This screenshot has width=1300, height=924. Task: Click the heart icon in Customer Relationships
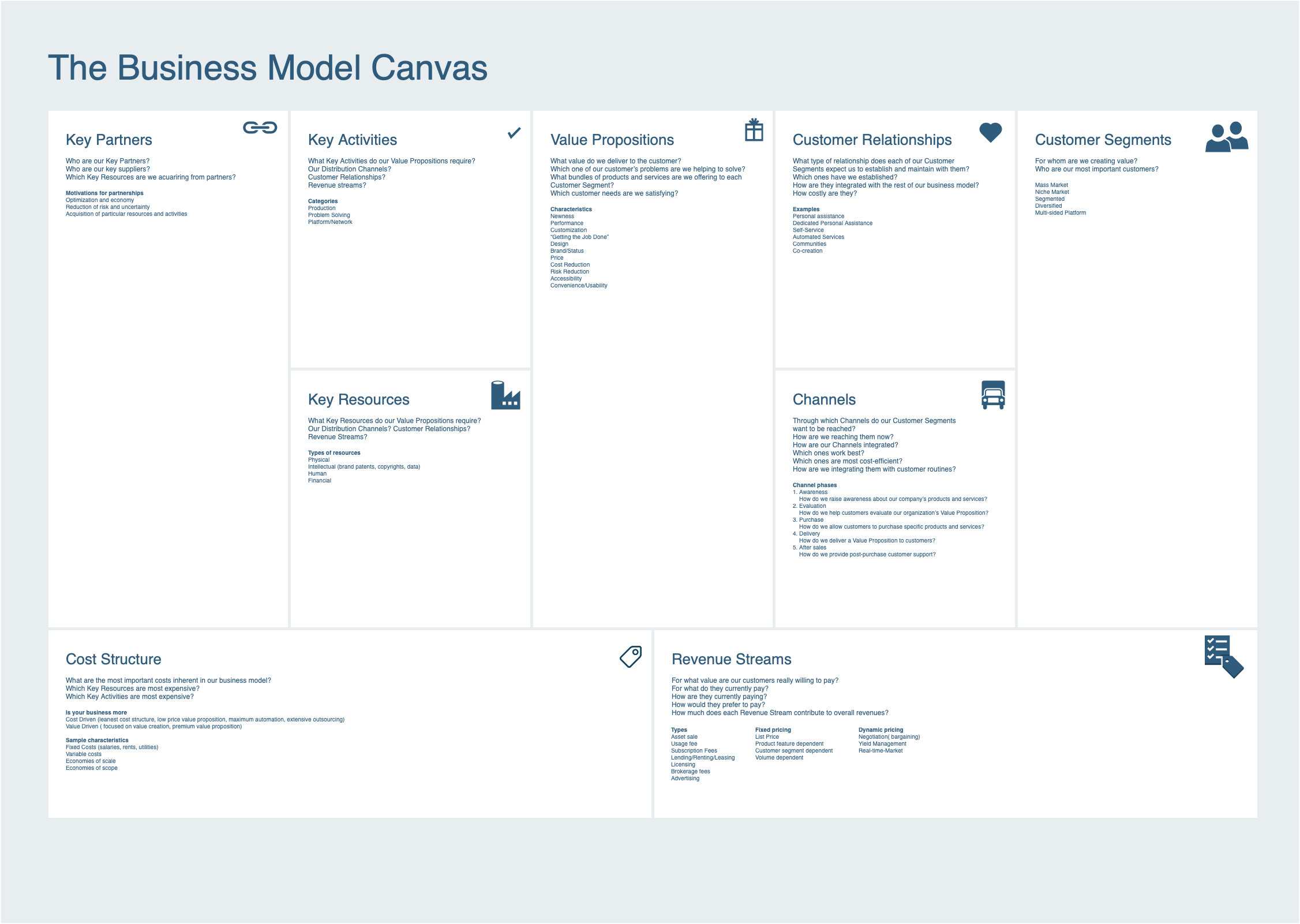pos(991,132)
